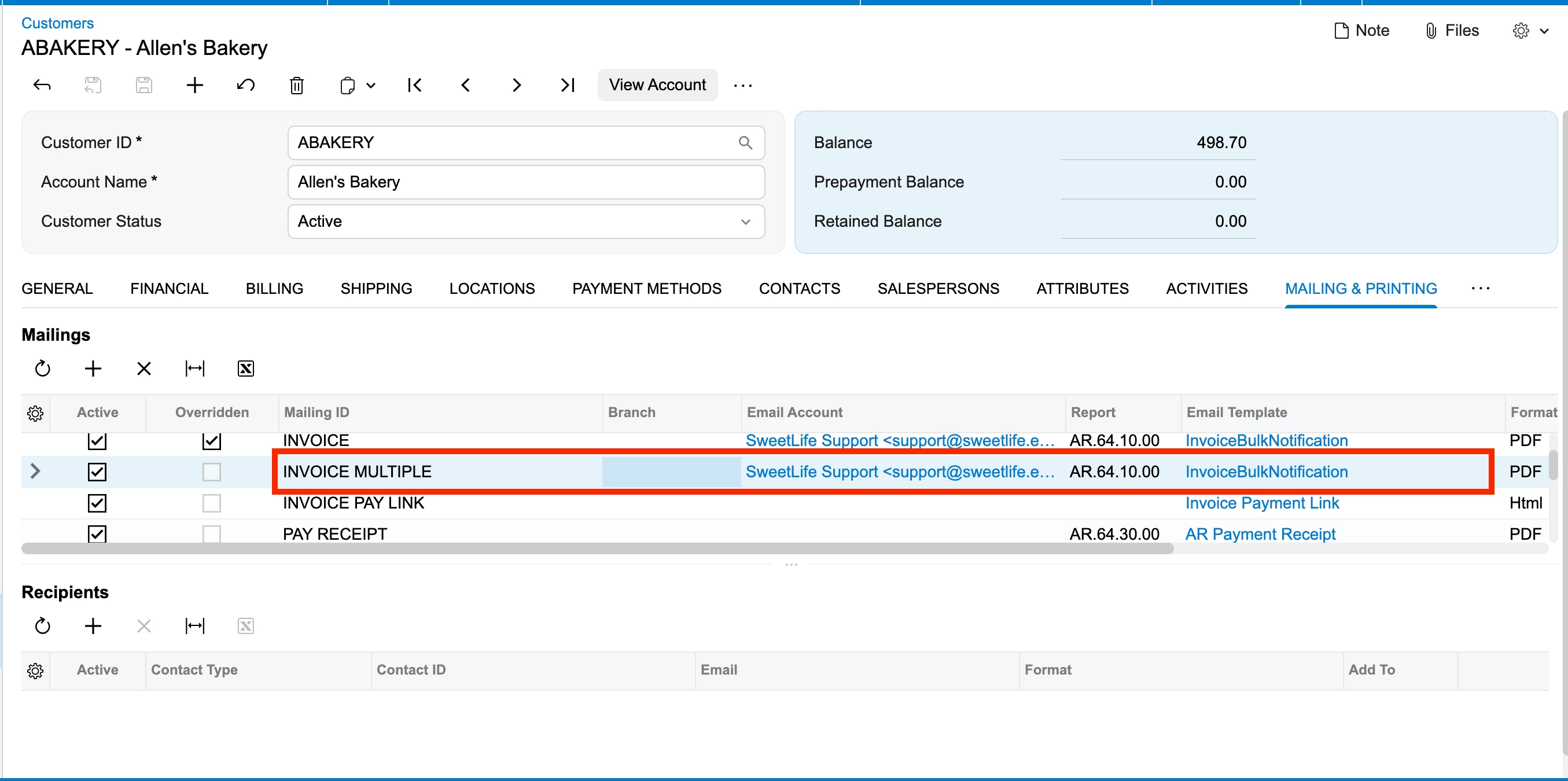This screenshot has height=781, width=1568.
Task: Open the PAYMENT METHODS tab
Action: tap(646, 289)
